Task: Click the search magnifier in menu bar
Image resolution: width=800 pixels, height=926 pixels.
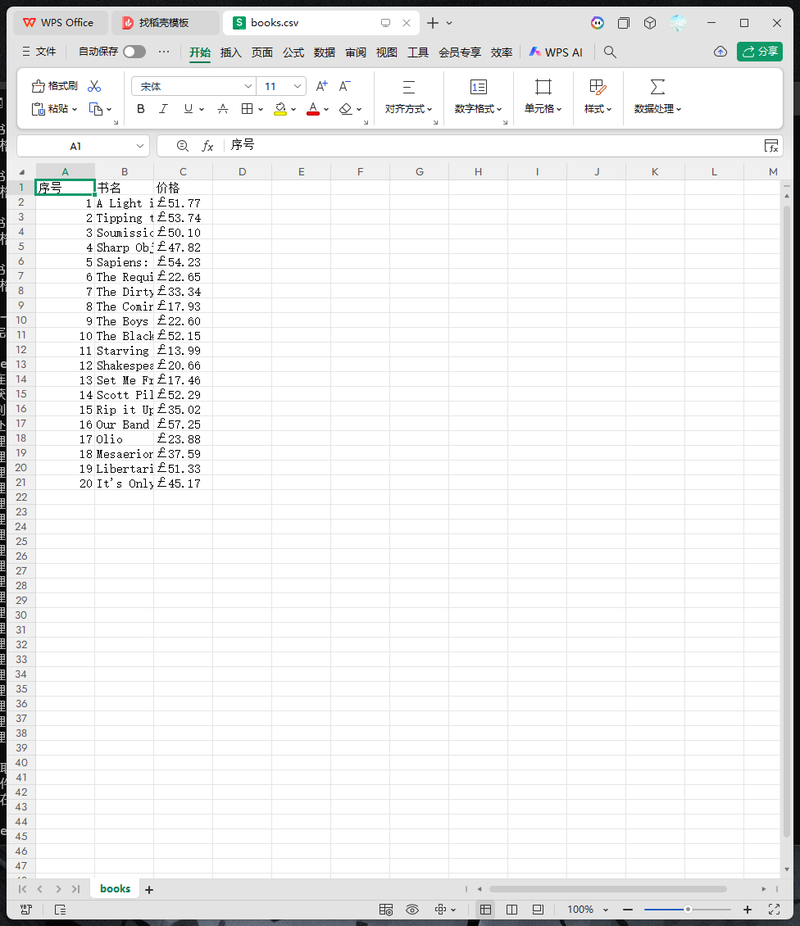Action: [x=610, y=52]
